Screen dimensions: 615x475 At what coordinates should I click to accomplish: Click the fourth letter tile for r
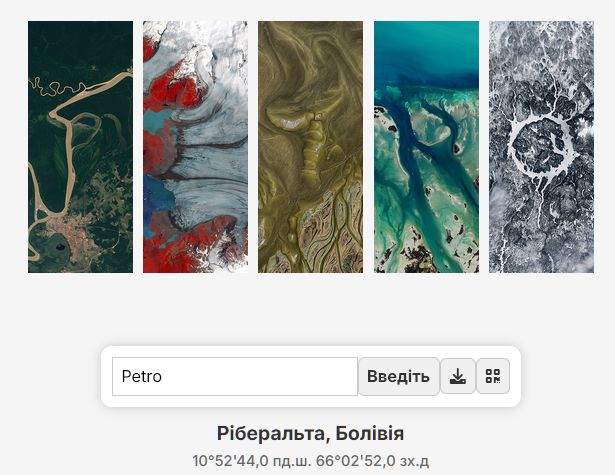426,147
